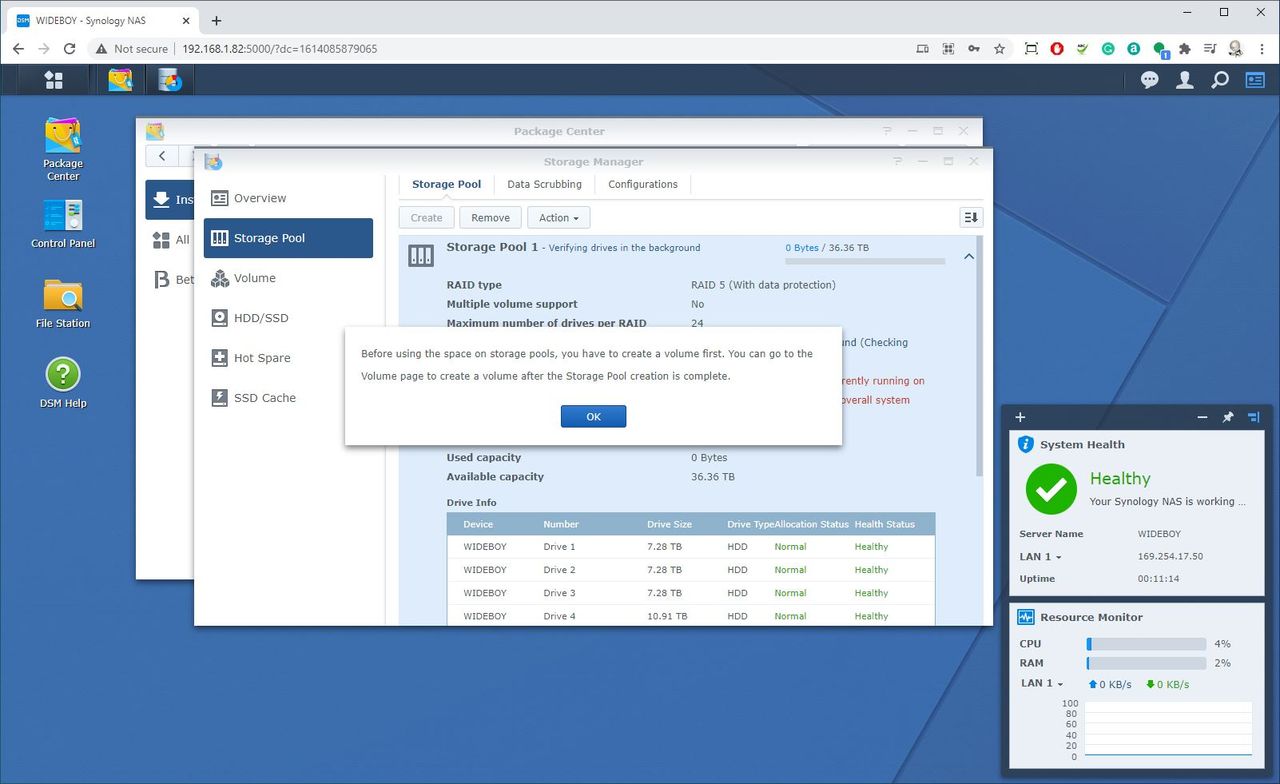Switch to the Data Scrubbing tab
This screenshot has height=784, width=1280.
tap(544, 184)
